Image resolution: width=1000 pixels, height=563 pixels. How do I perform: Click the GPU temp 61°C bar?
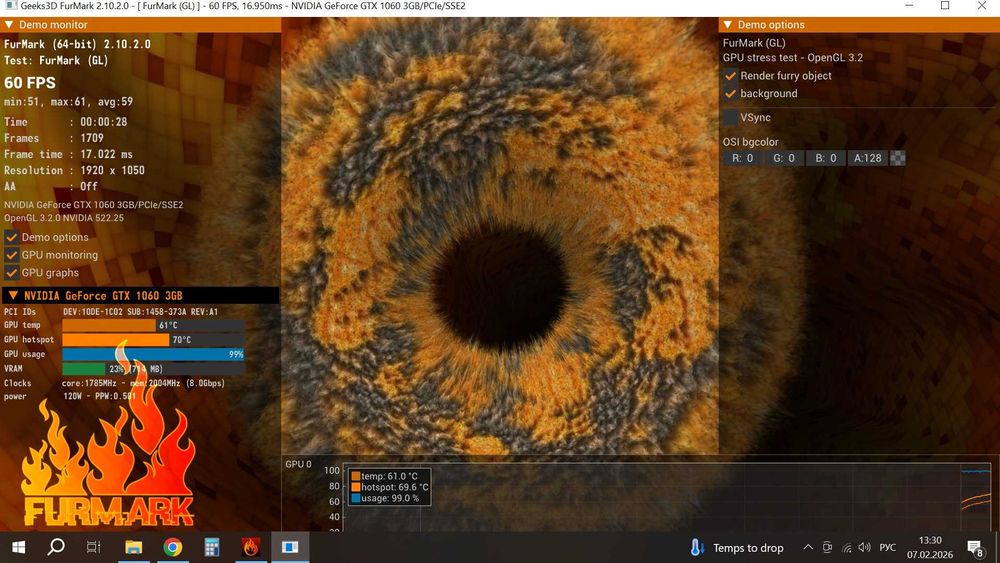pyautogui.click(x=153, y=325)
